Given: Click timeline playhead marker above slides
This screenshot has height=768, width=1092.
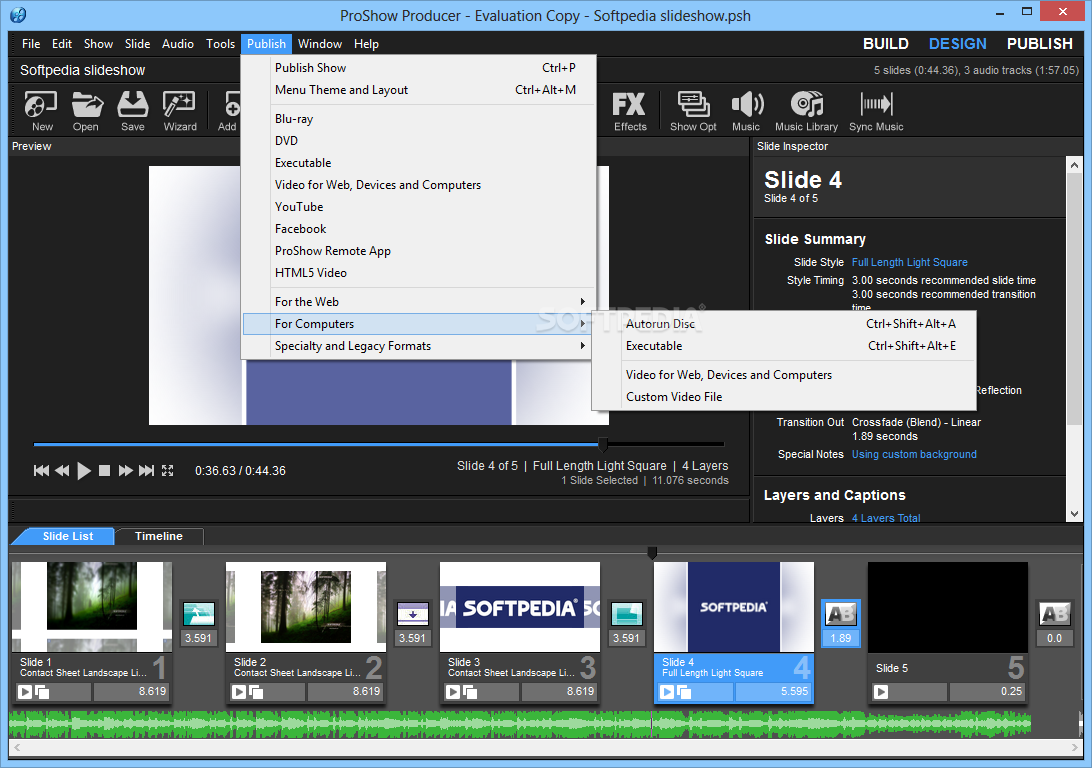Looking at the screenshot, I should 652,553.
